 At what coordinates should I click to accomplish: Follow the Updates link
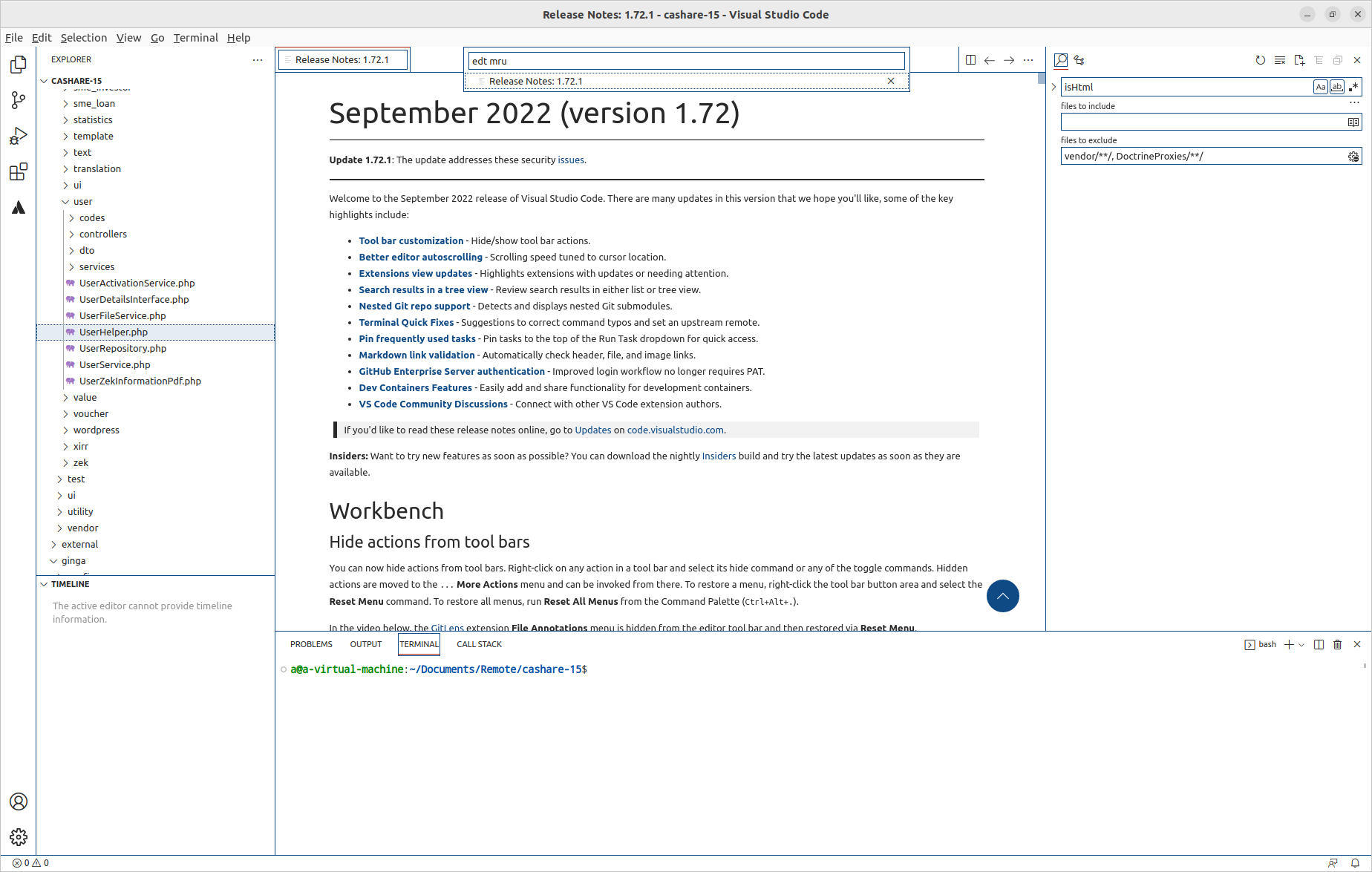pyautogui.click(x=592, y=430)
